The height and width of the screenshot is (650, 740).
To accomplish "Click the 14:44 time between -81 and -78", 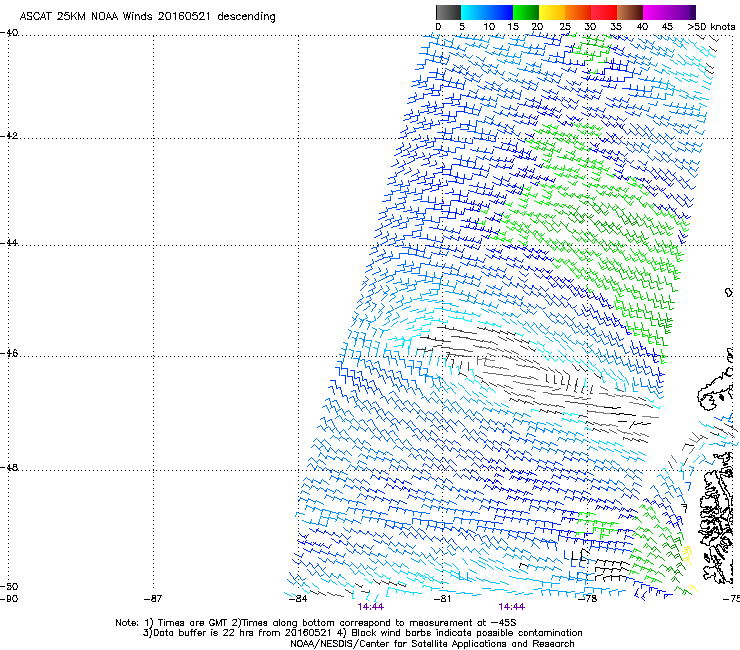I will pos(512,607).
